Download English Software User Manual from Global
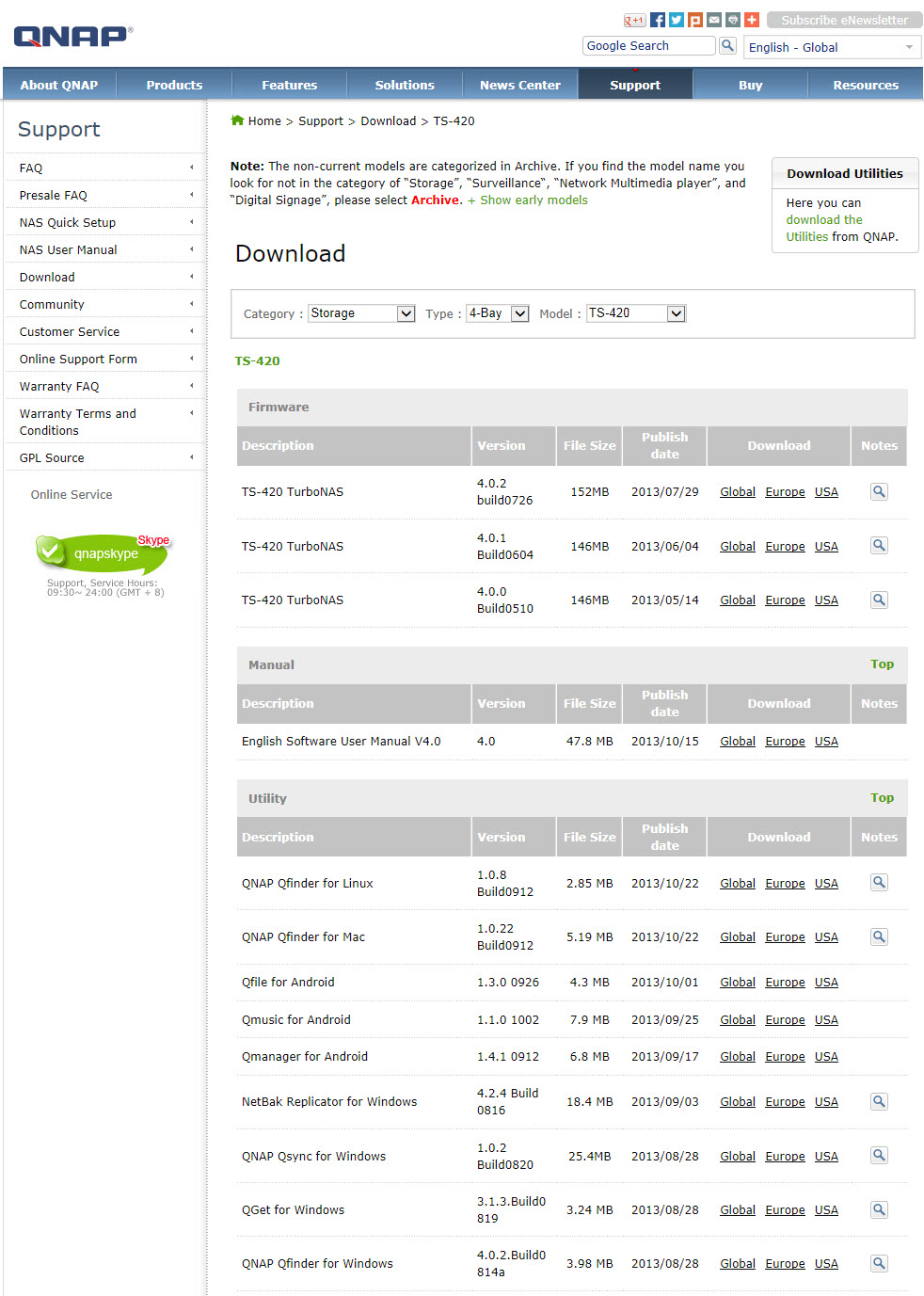 738,742
